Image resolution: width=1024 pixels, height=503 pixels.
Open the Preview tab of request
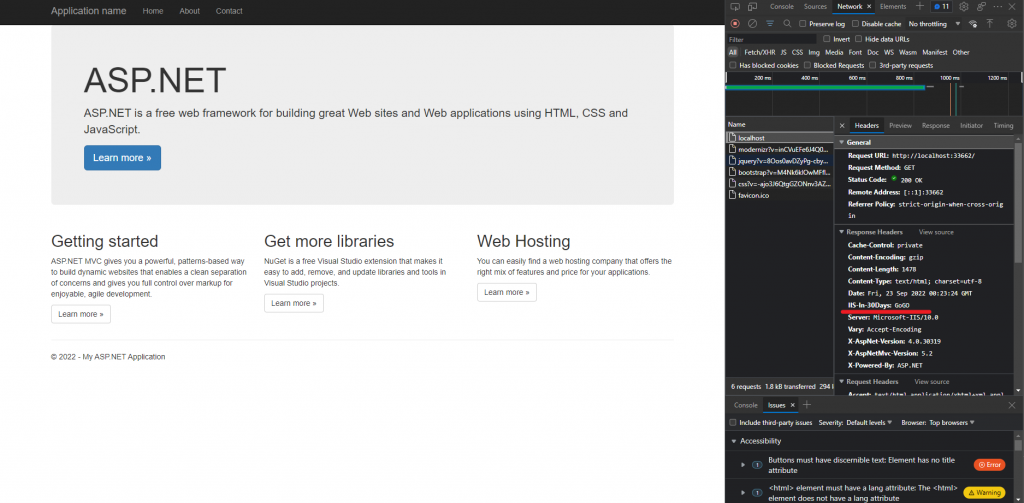[900, 125]
